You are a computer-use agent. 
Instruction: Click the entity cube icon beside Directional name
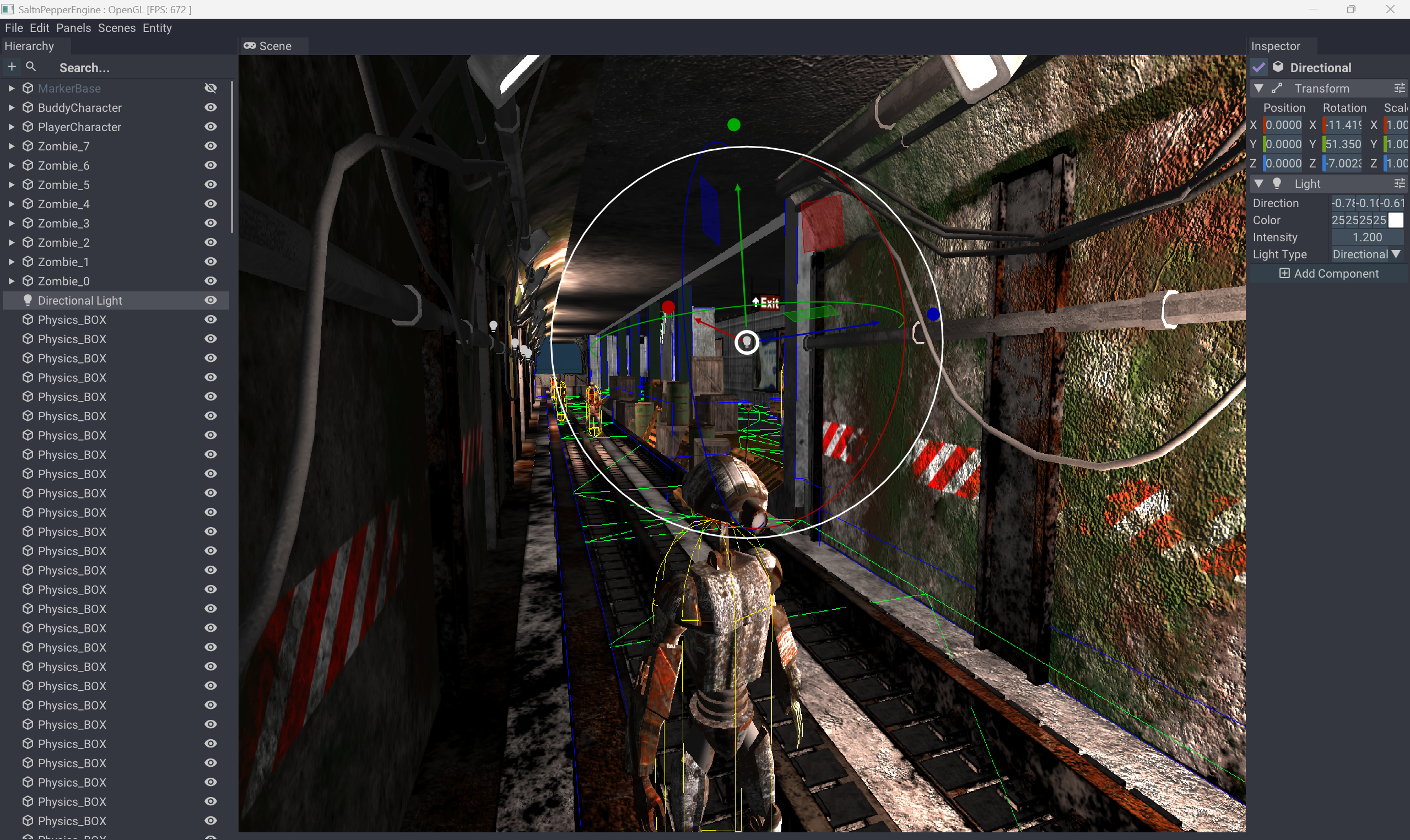tap(1278, 67)
